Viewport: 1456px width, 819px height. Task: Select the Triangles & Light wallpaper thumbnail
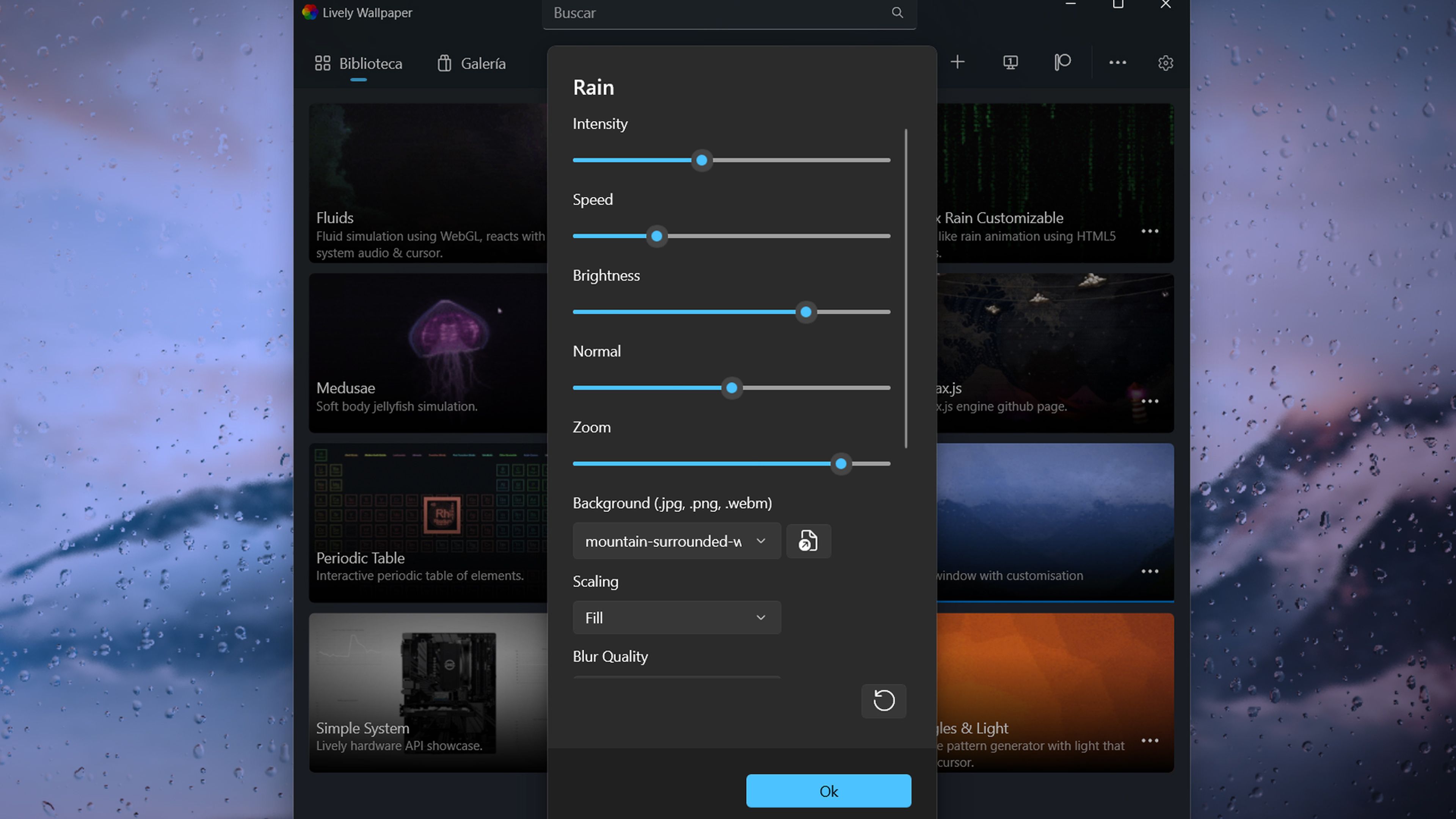[x=1055, y=693]
